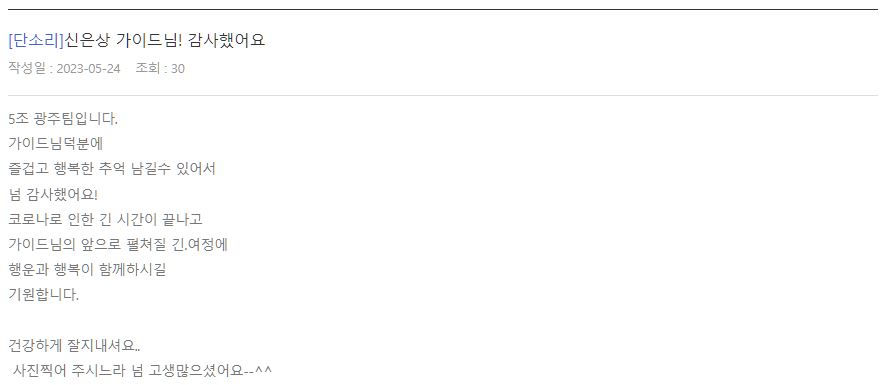Screen dimensions: 894x385
Task: Click the line 가이드님의 앞으로 펼쳐질 긴.여정에
Action: (x=118, y=245)
